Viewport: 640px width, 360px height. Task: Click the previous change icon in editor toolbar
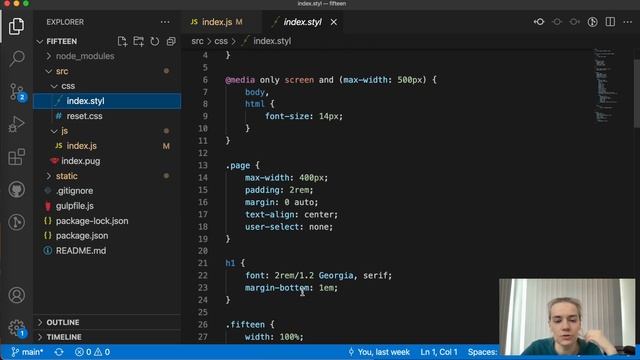click(557, 22)
